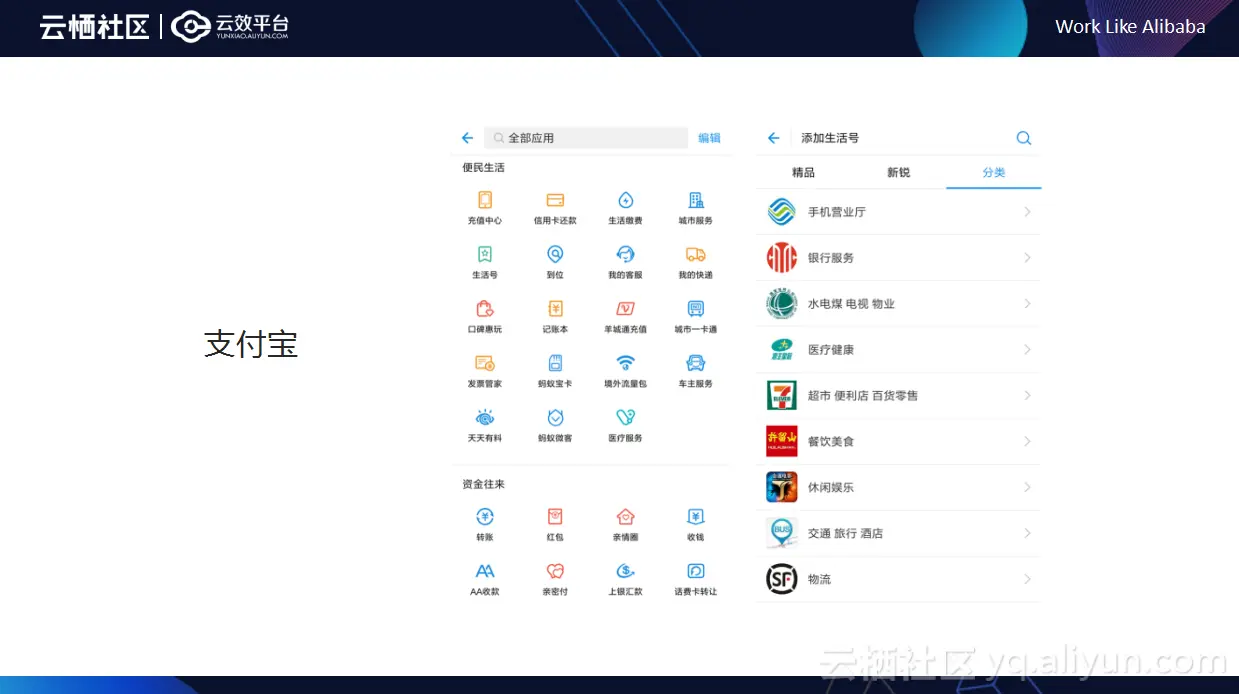This screenshot has width=1239, height=694.
Task: Expand the 物流 row chevron
Action: click(x=1027, y=579)
